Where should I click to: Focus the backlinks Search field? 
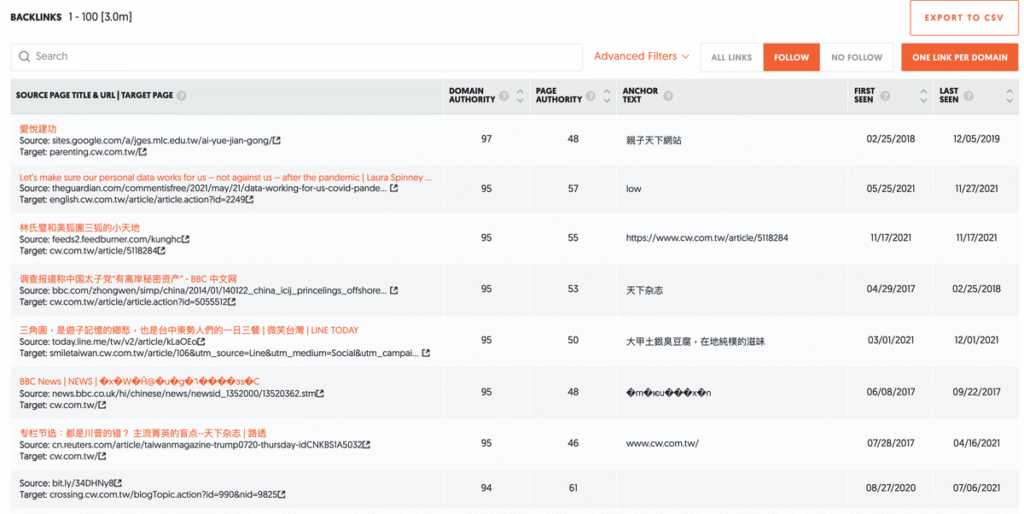click(x=296, y=57)
